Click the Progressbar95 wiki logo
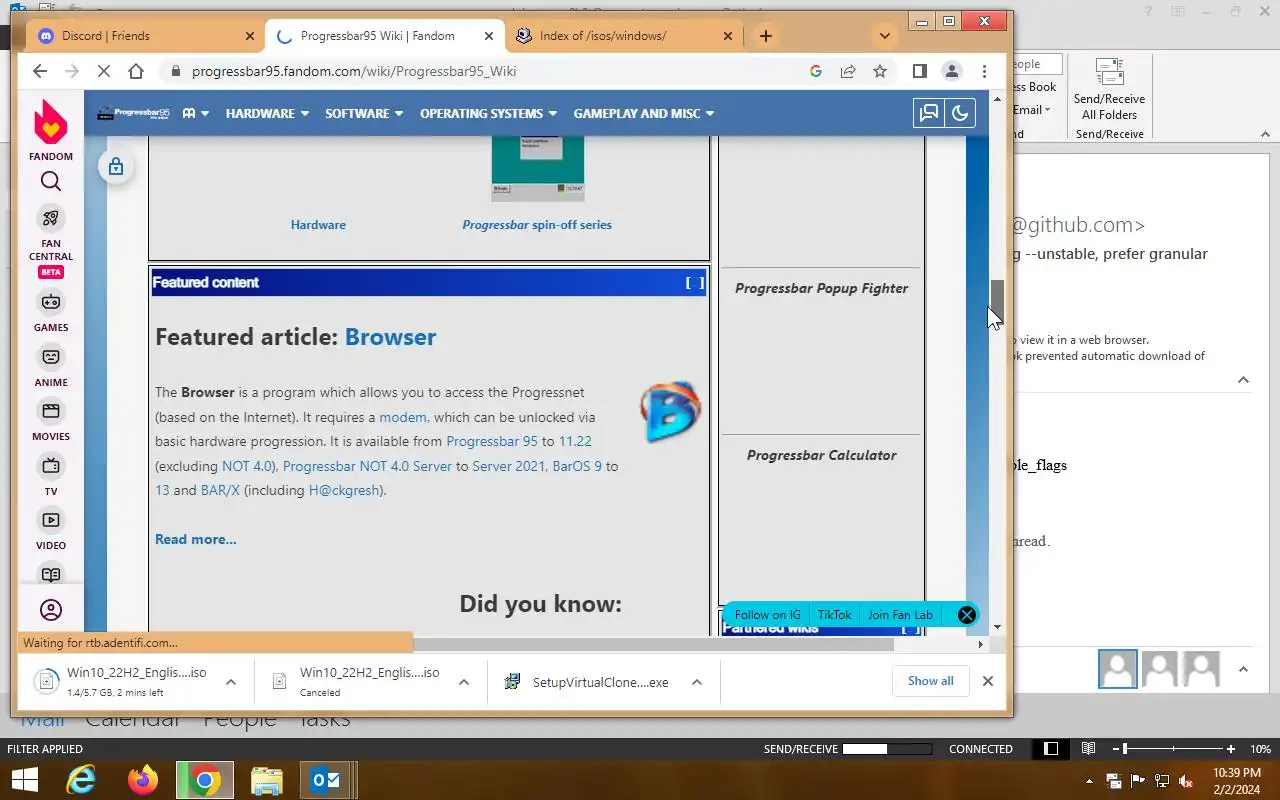The width and height of the screenshot is (1280, 800). pos(133,113)
